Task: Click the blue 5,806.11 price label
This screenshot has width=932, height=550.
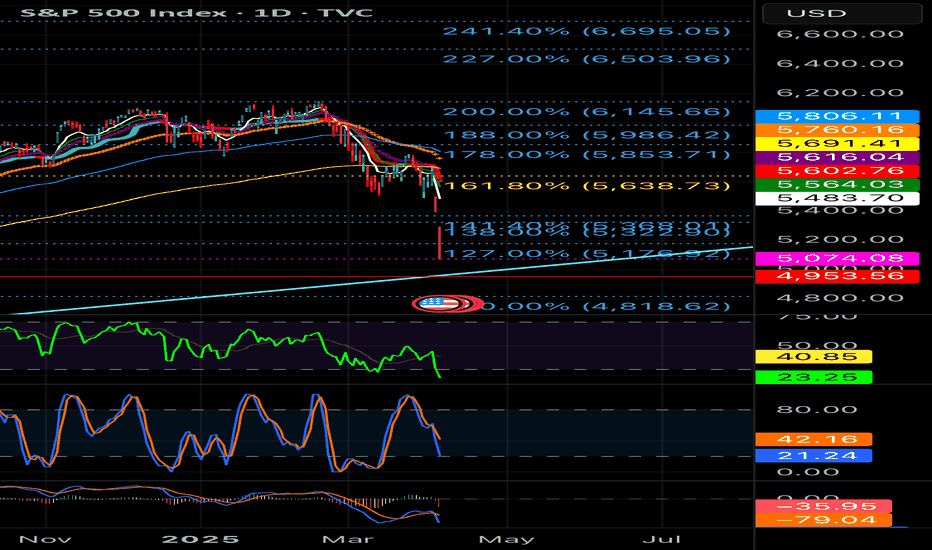Action: click(837, 116)
